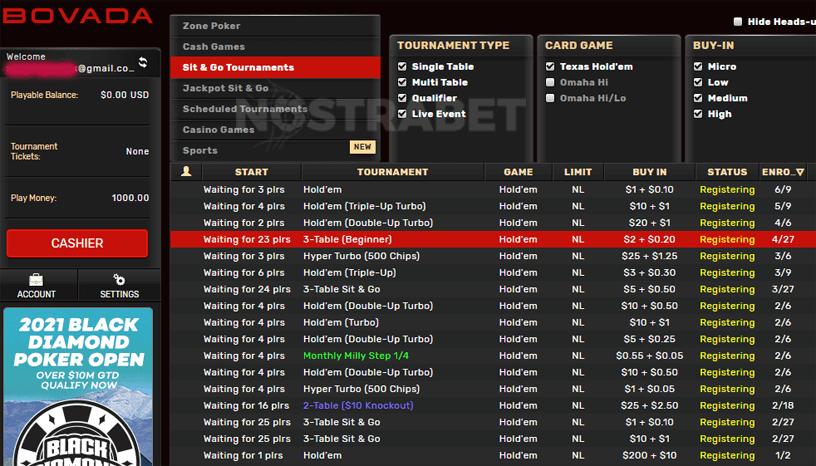Open Sports section
Image resolution: width=816 pixels, height=466 pixels.
(275, 150)
